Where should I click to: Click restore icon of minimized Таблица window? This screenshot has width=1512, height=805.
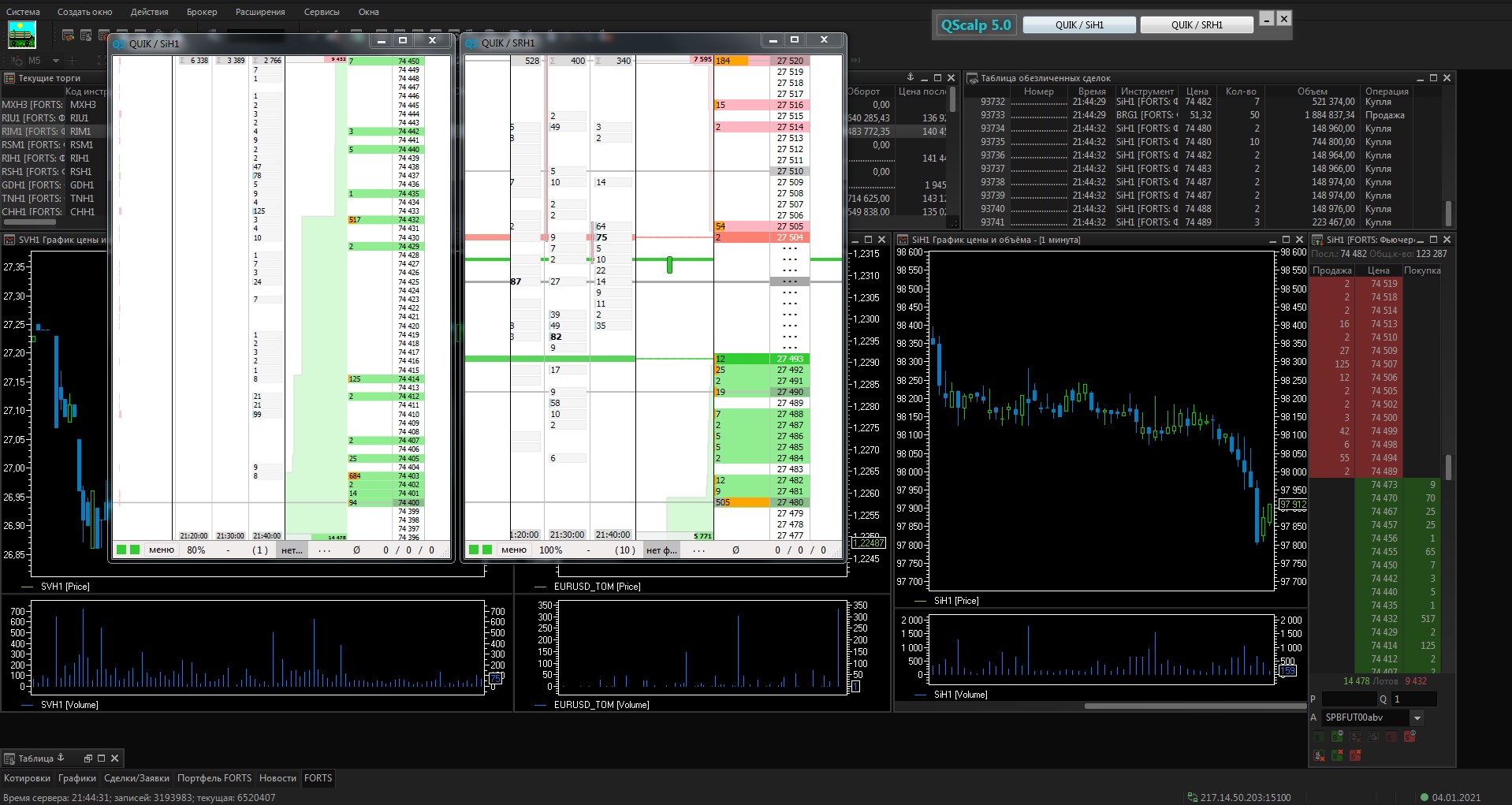(88, 758)
